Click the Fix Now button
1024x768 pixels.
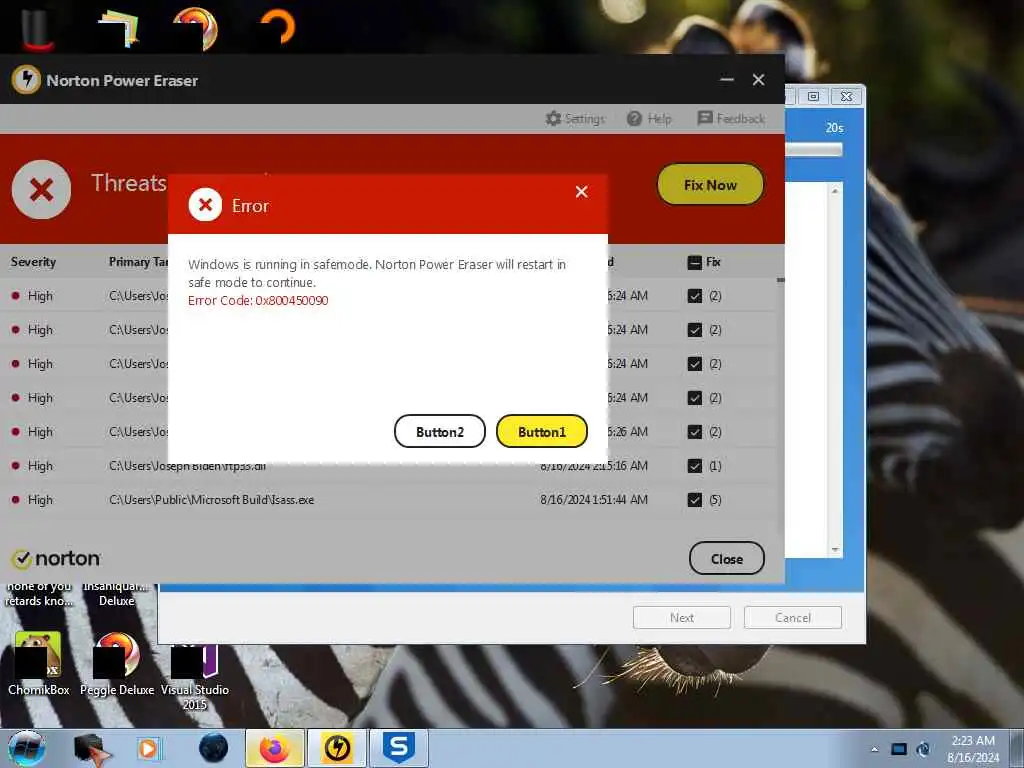click(710, 185)
